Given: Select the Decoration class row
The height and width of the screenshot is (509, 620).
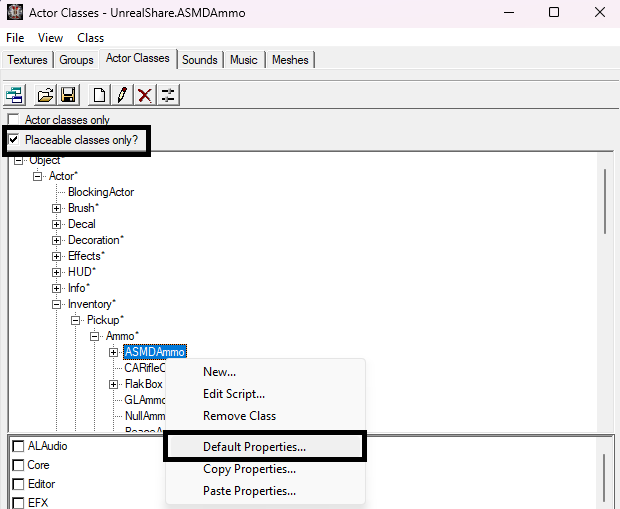Looking at the screenshot, I should click(x=96, y=240).
